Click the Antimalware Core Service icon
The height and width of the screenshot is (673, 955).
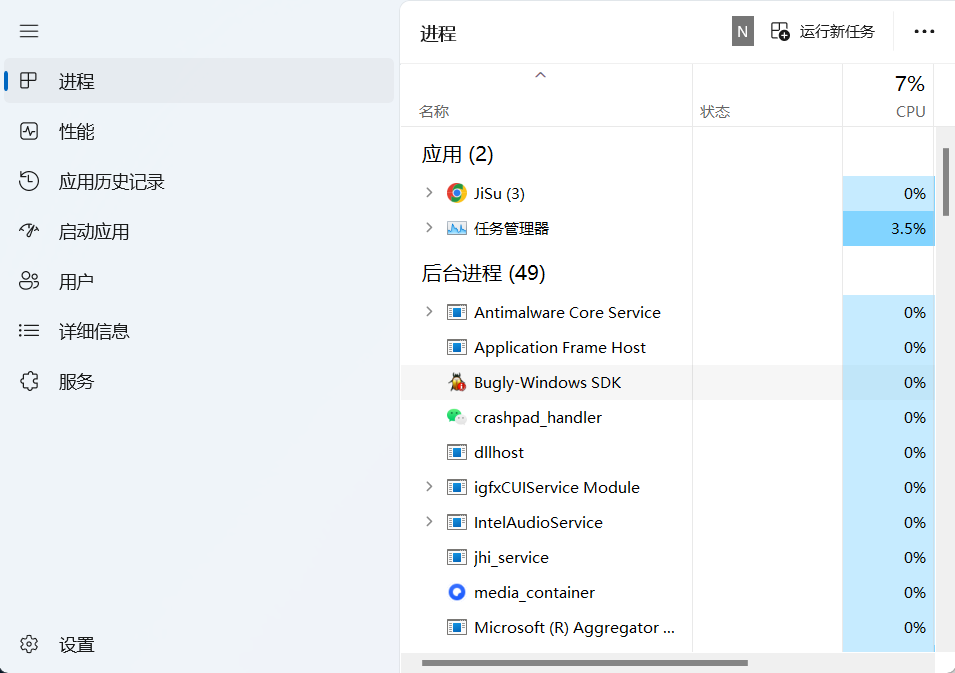tap(456, 312)
